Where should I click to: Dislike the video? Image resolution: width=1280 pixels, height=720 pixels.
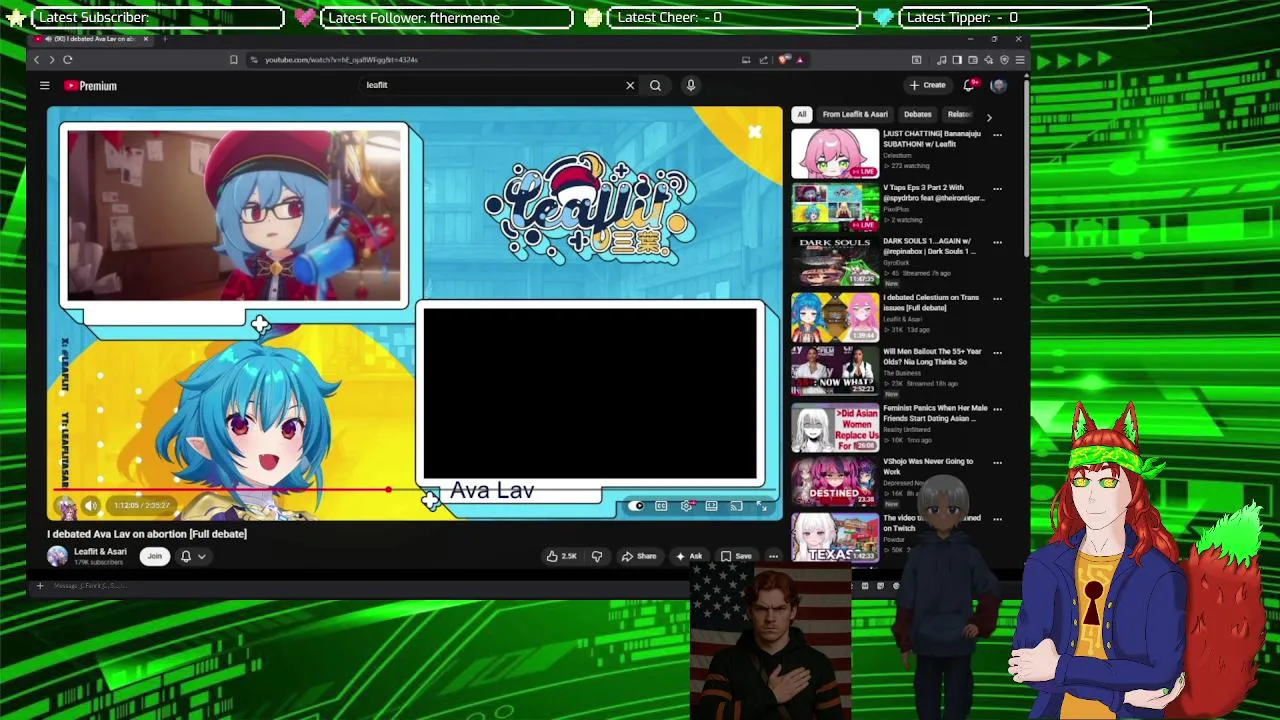point(597,556)
